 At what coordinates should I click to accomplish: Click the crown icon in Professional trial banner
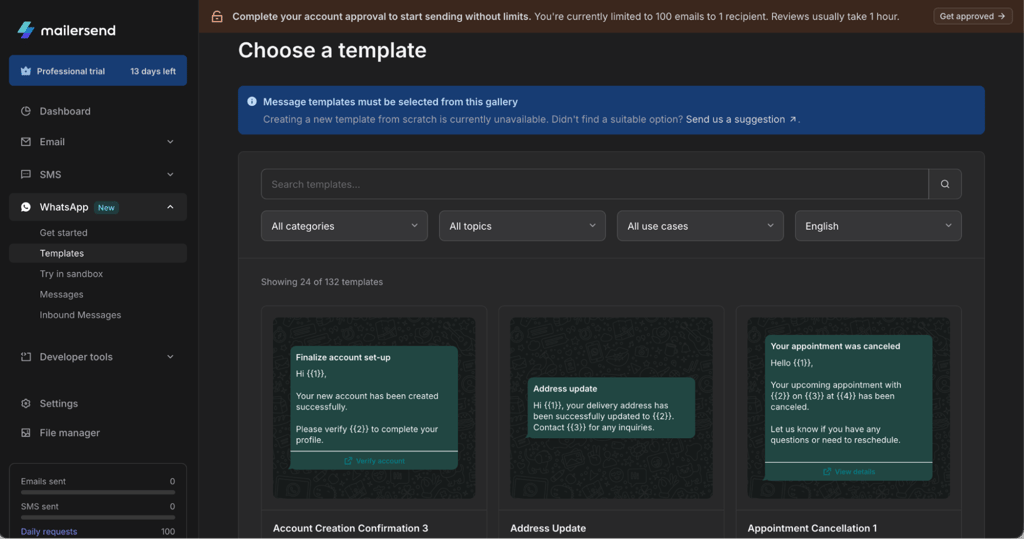pyautogui.click(x=25, y=71)
